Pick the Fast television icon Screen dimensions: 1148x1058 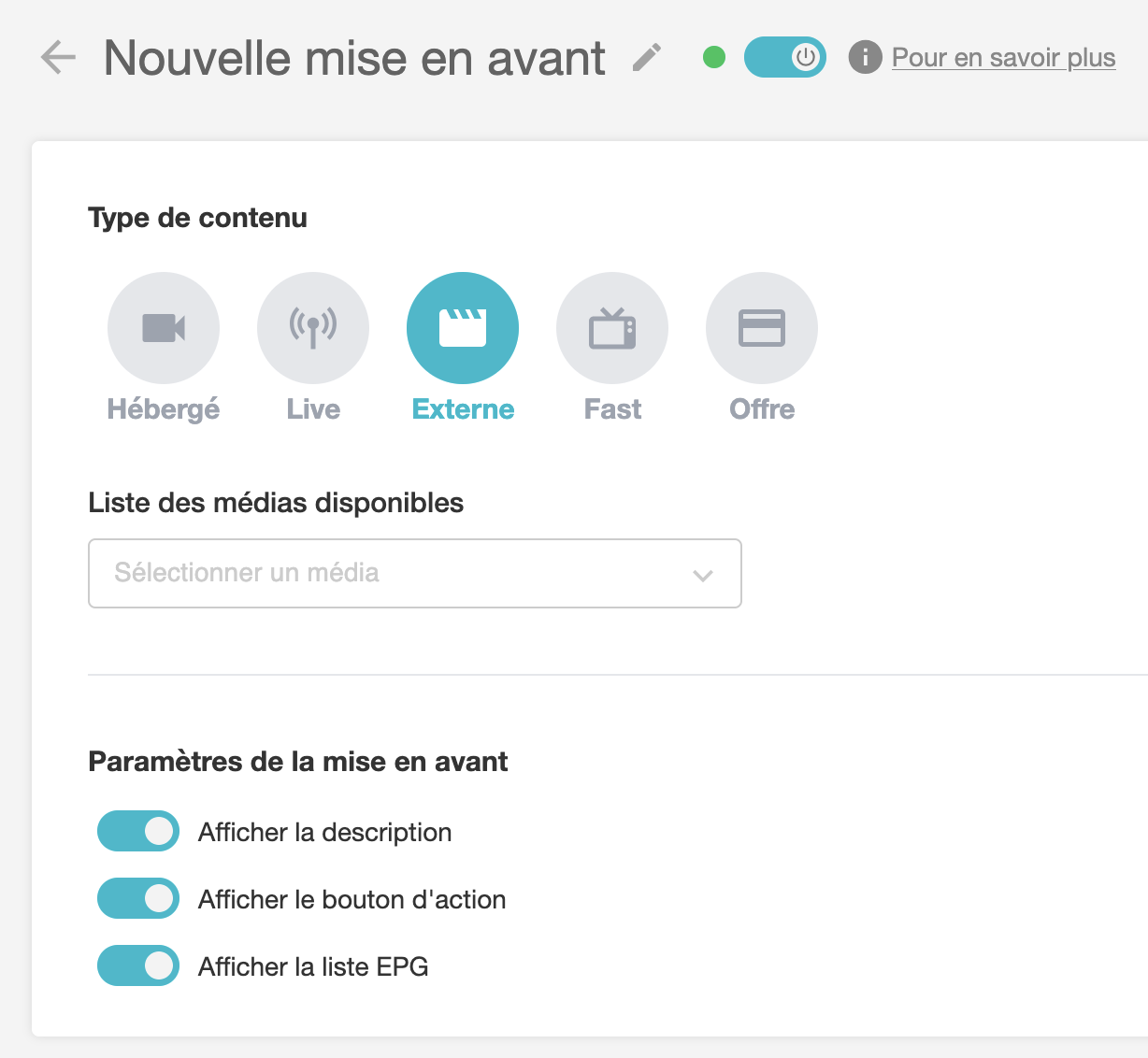point(612,328)
